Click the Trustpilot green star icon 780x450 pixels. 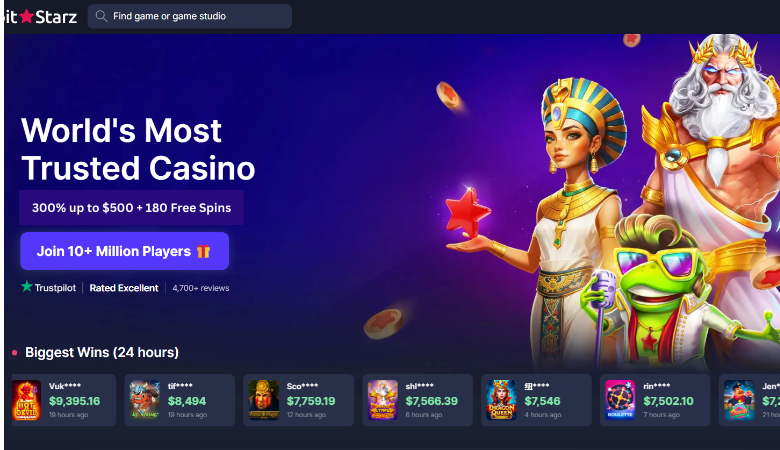(26, 286)
